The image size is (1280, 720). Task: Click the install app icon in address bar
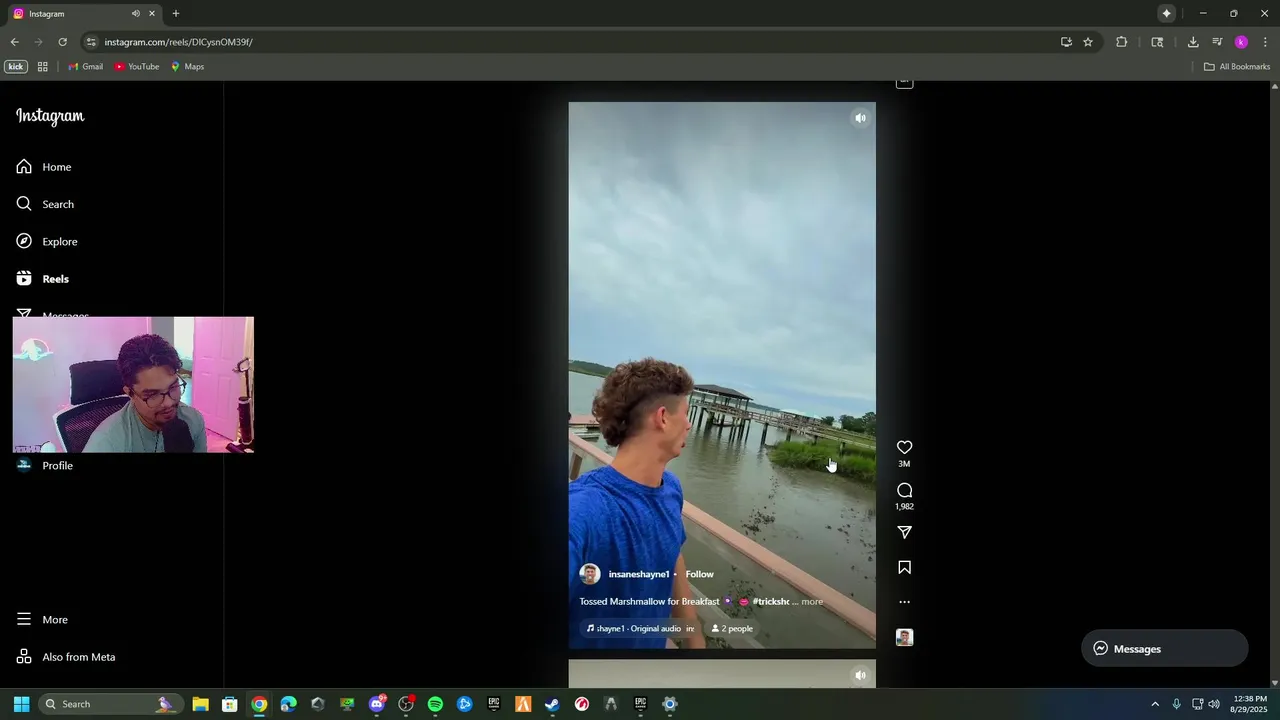tap(1066, 42)
